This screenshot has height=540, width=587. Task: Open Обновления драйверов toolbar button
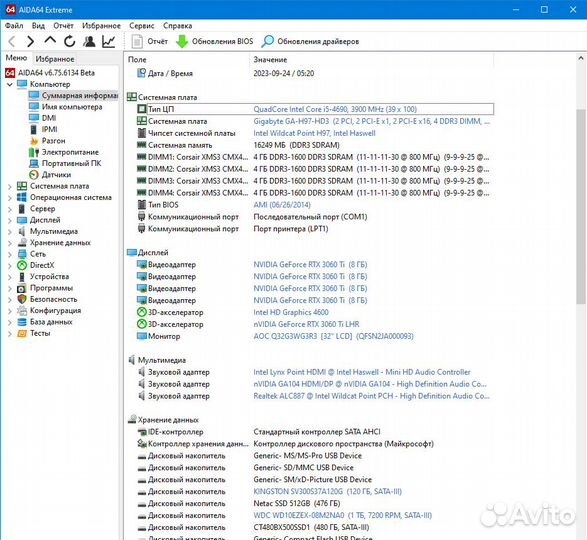point(310,41)
